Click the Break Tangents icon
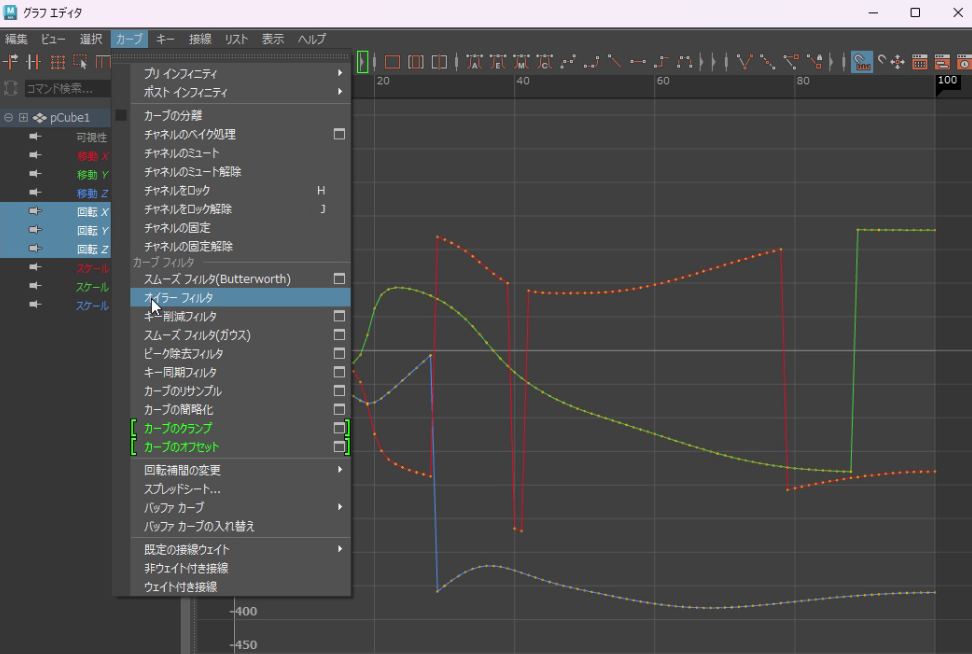Image resolution: width=972 pixels, height=654 pixels. tap(744, 61)
